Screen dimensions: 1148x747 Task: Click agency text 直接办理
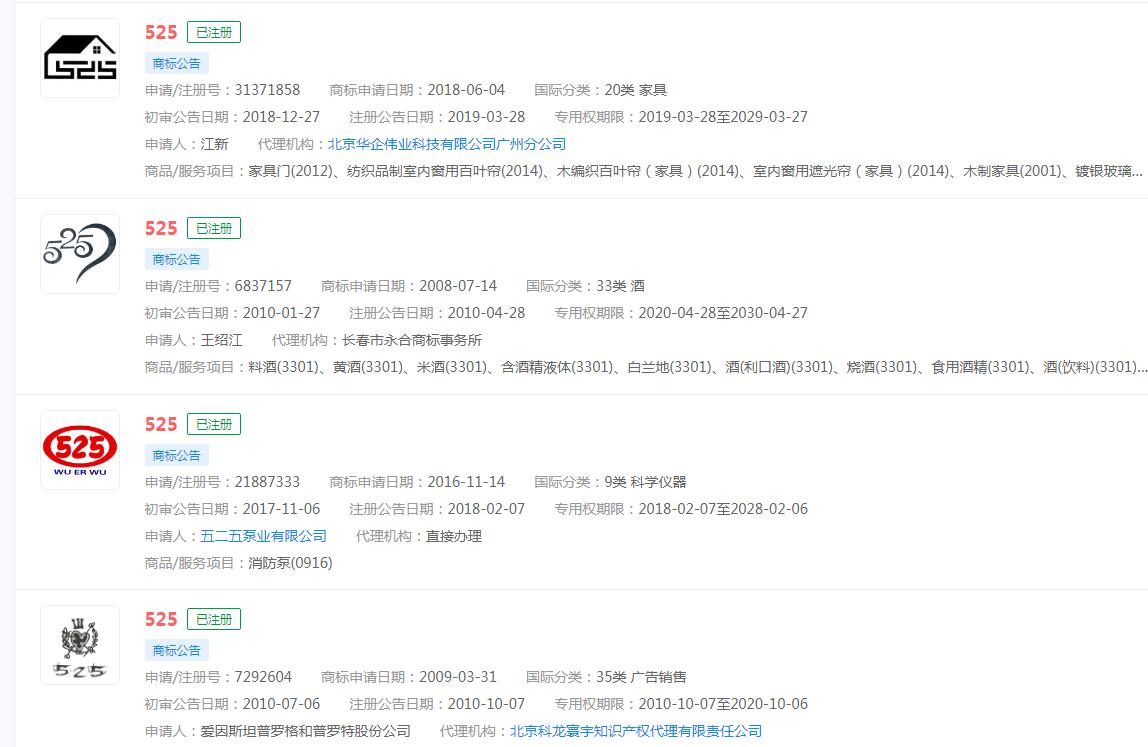[454, 536]
